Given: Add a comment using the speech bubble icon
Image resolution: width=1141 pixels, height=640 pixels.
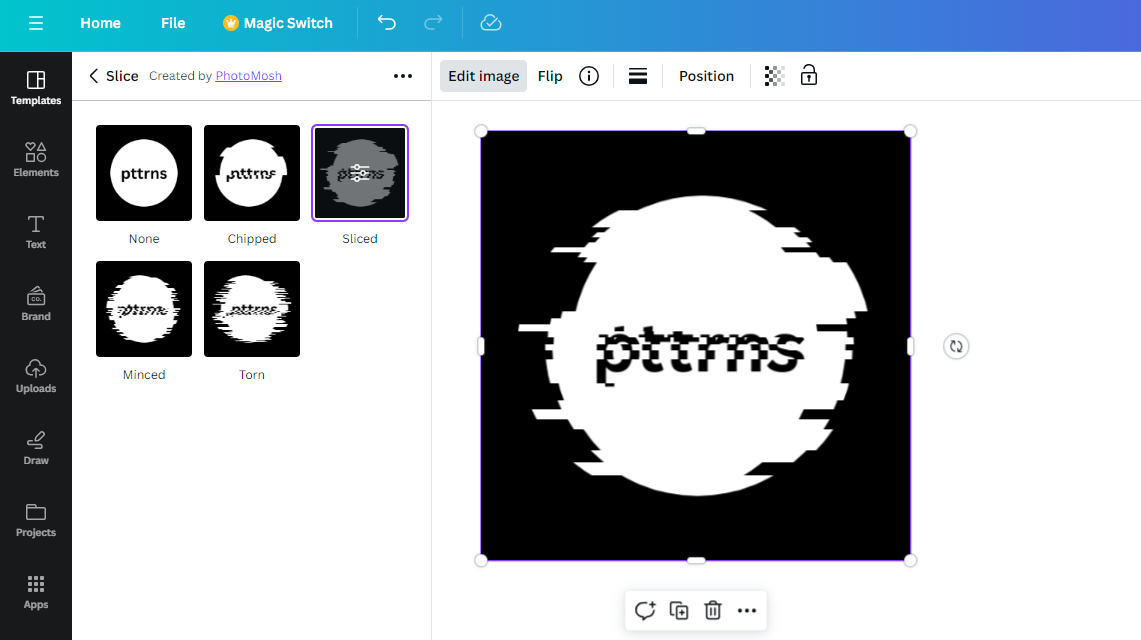Looking at the screenshot, I should 645,610.
